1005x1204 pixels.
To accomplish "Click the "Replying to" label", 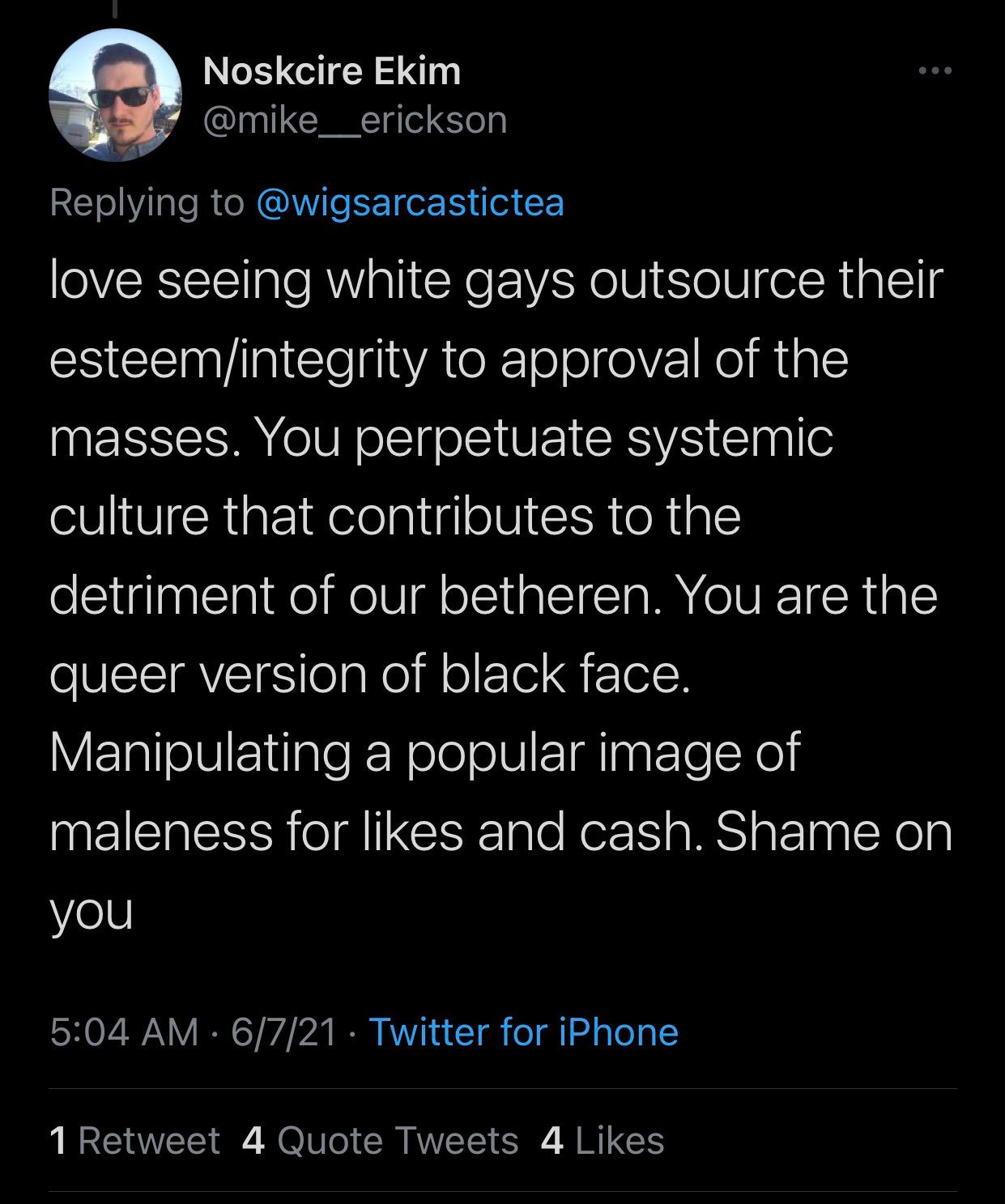I will point(147,202).
